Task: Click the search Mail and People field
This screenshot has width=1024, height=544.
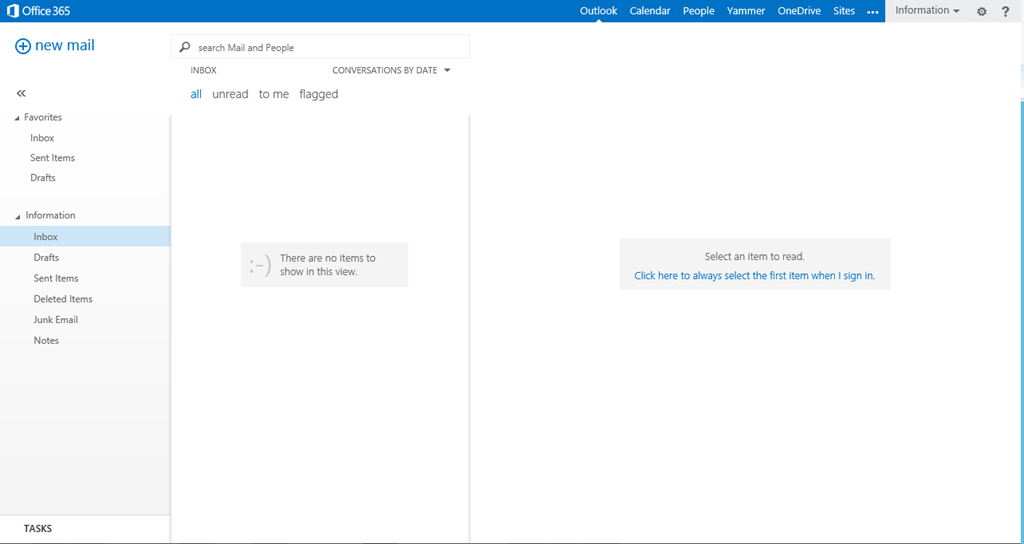Action: click(330, 47)
